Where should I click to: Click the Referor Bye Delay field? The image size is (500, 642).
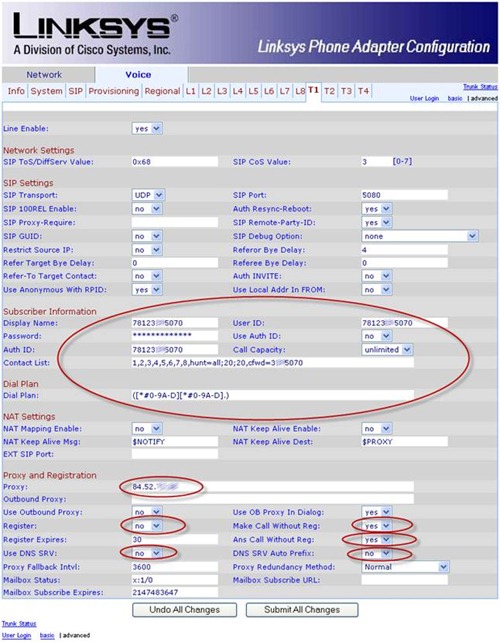(405, 250)
